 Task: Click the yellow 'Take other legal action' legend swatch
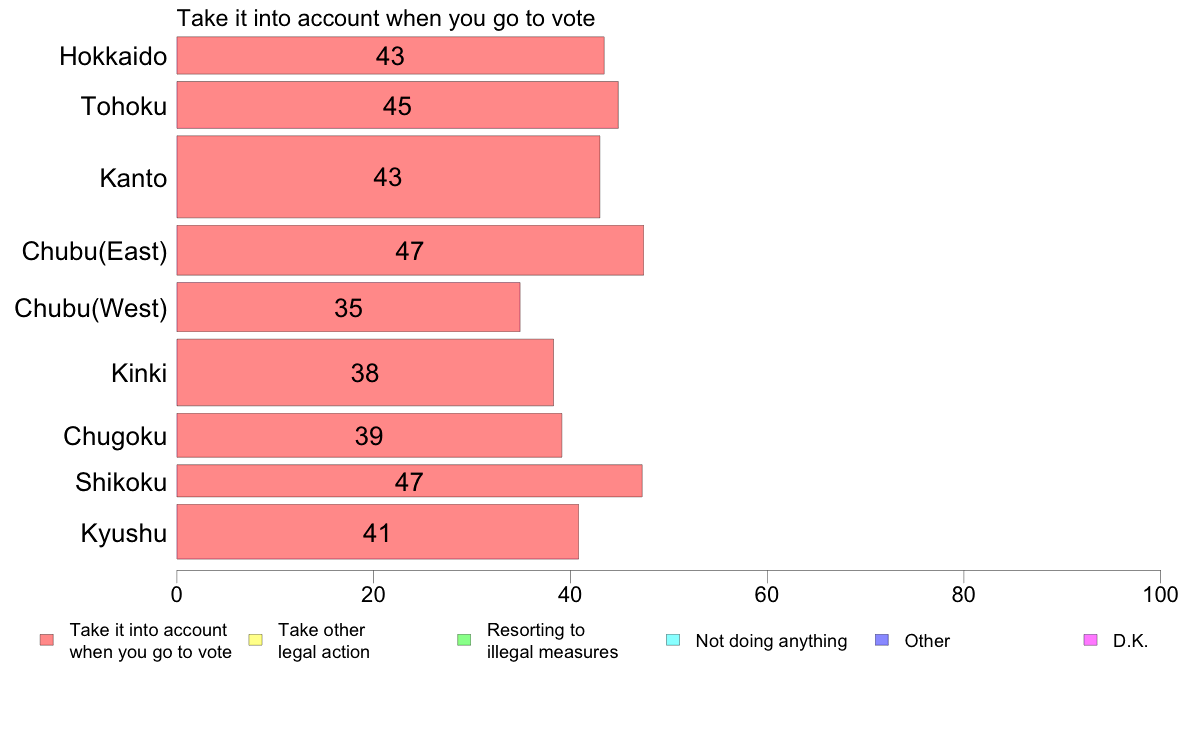pos(256,640)
